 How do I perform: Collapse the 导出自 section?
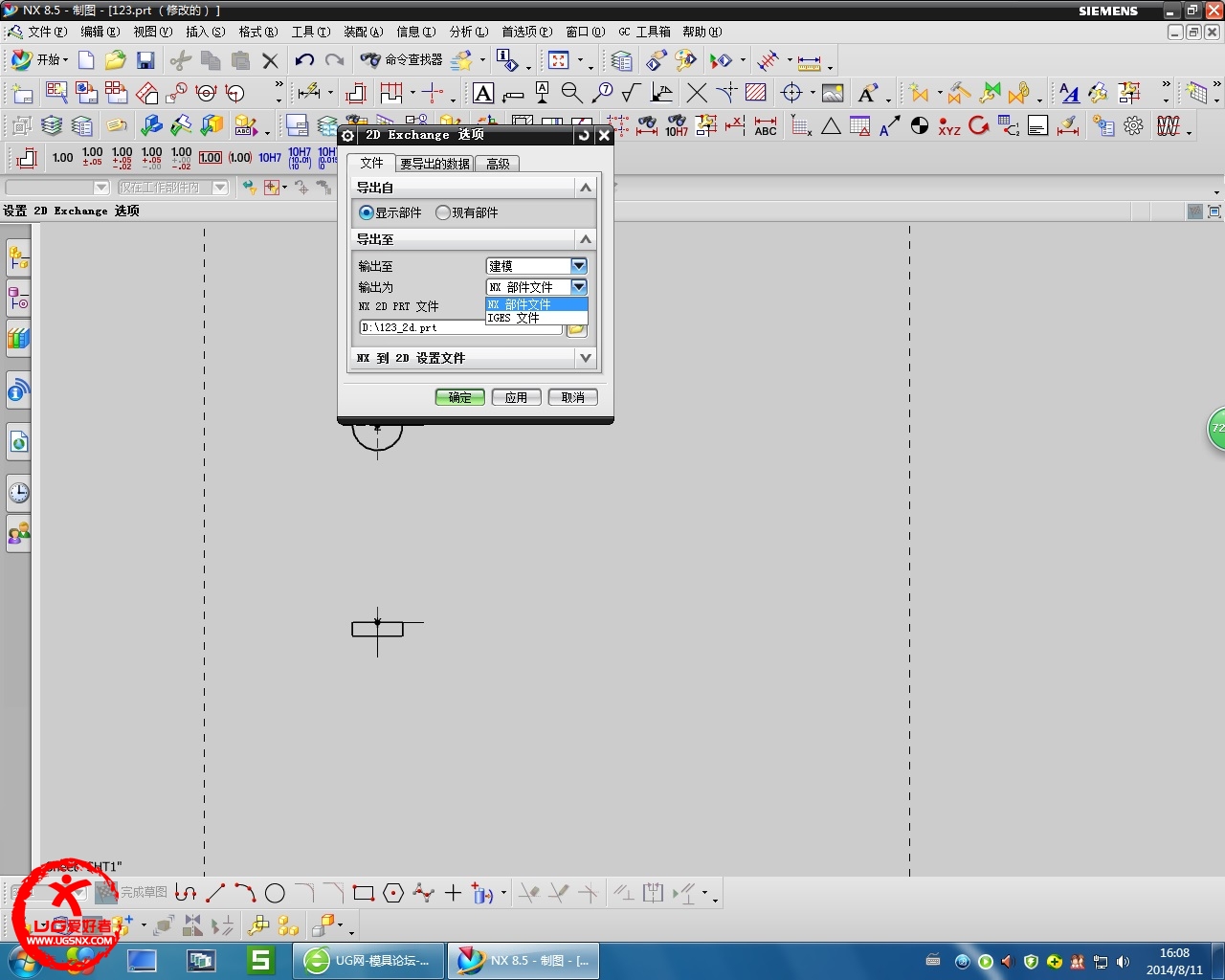click(586, 188)
